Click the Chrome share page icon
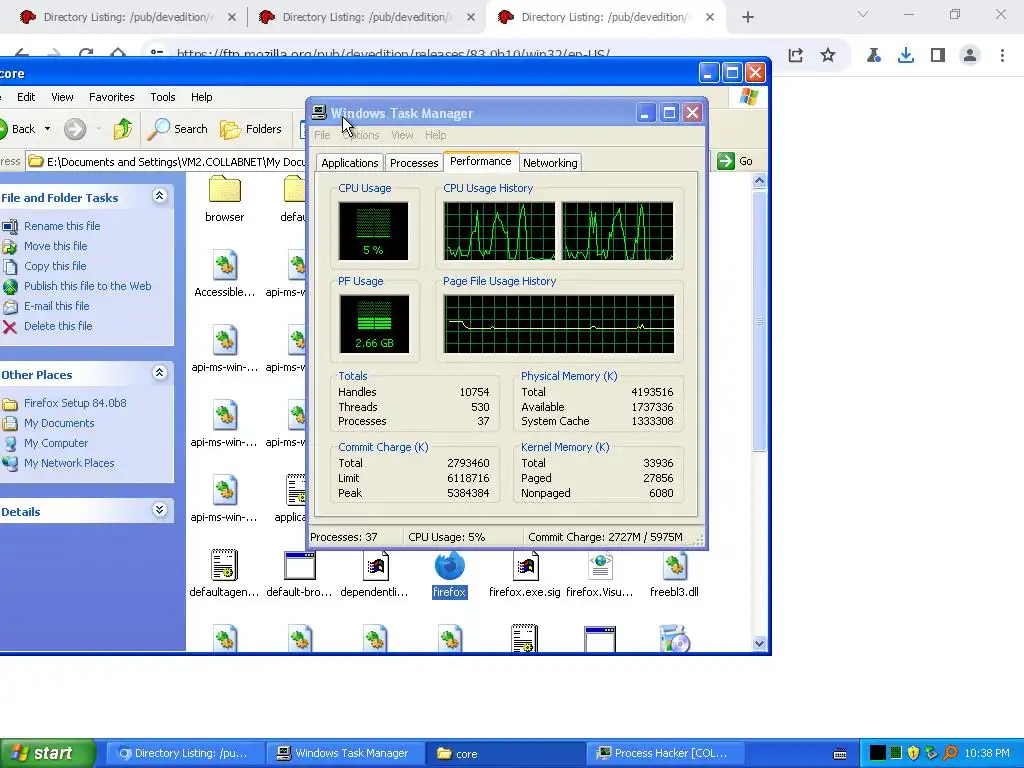 pos(795,56)
